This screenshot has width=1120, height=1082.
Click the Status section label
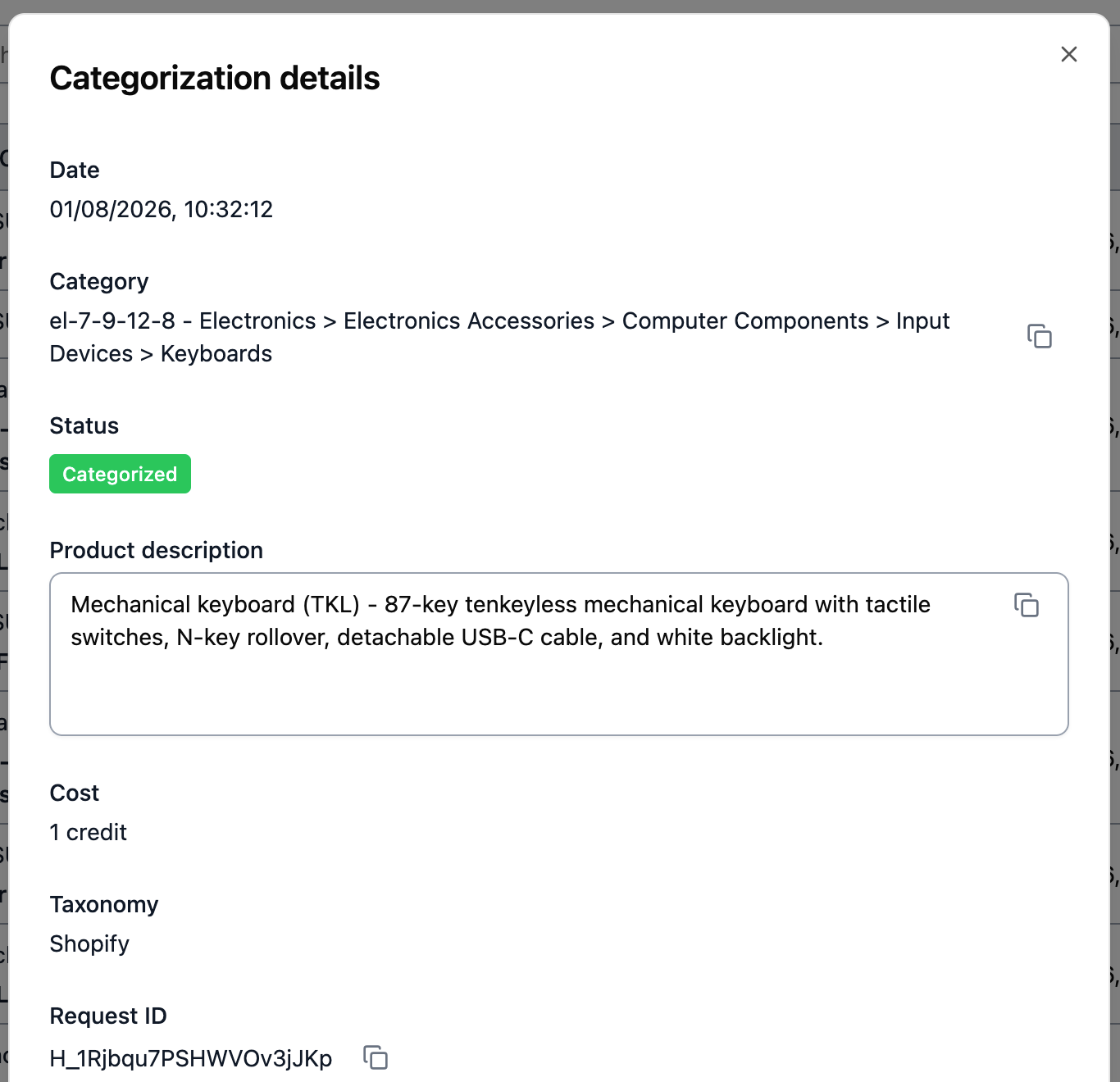click(84, 425)
